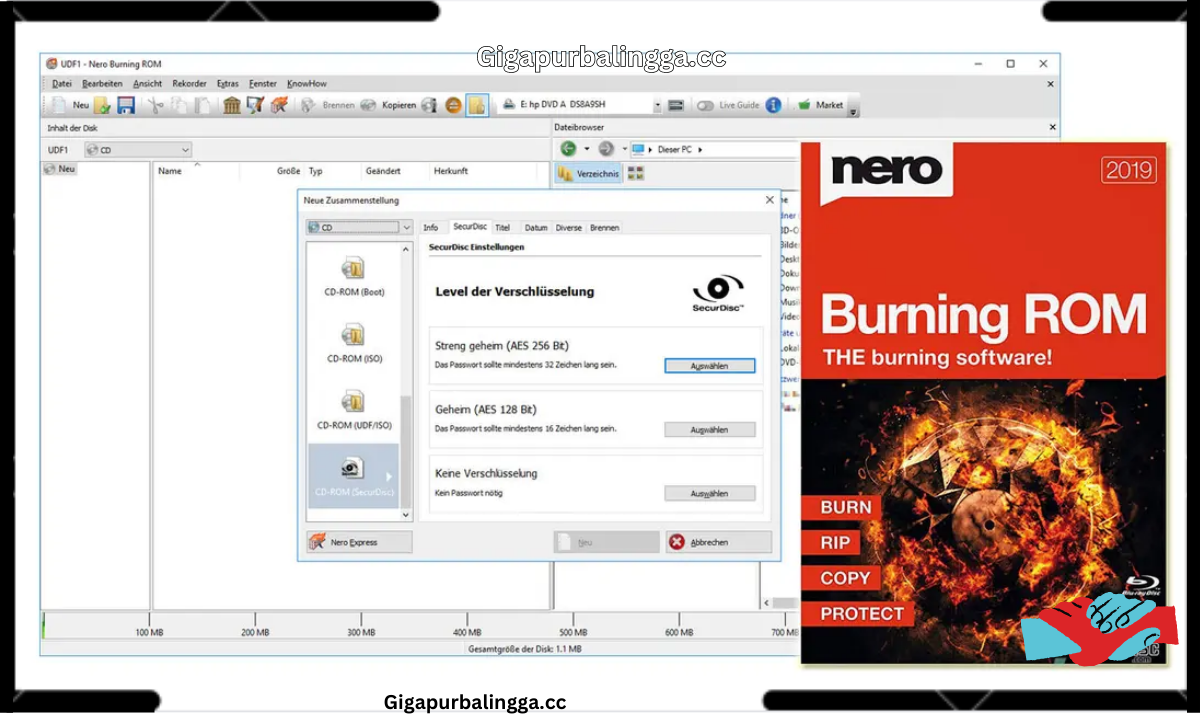The width and height of the screenshot is (1200, 720).
Task: Expand the forward arrow history dropdown
Action: [x=624, y=149]
